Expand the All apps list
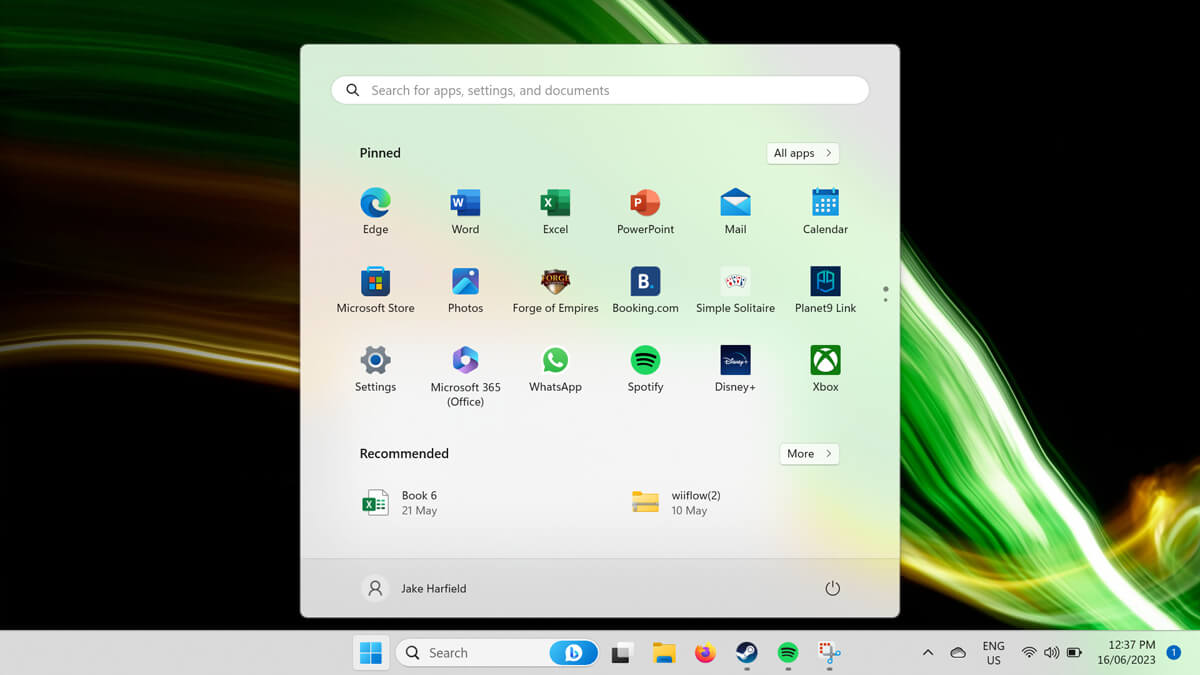This screenshot has width=1200, height=675. tap(803, 153)
